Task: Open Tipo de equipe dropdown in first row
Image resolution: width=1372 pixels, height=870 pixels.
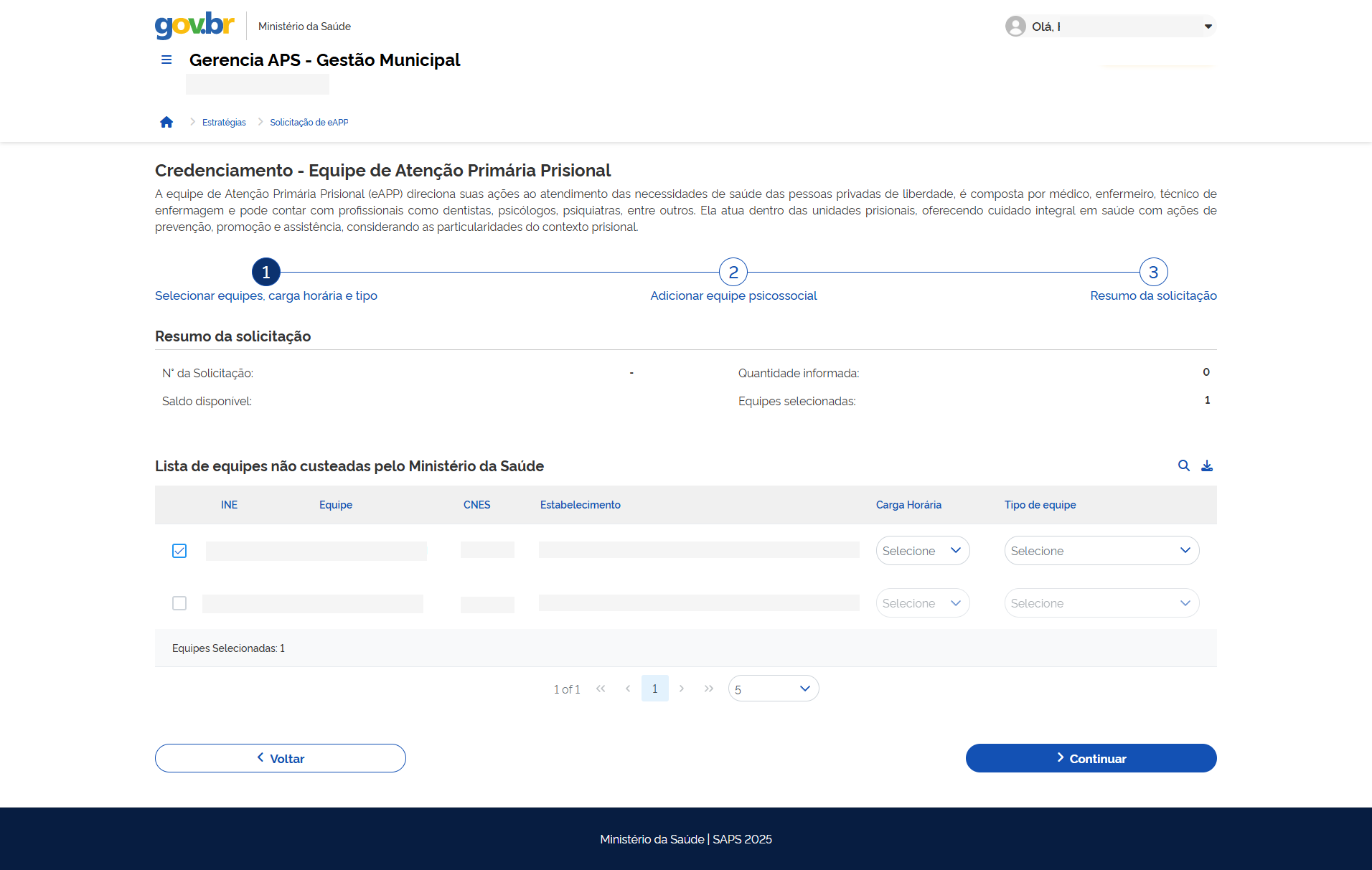Action: [1101, 551]
